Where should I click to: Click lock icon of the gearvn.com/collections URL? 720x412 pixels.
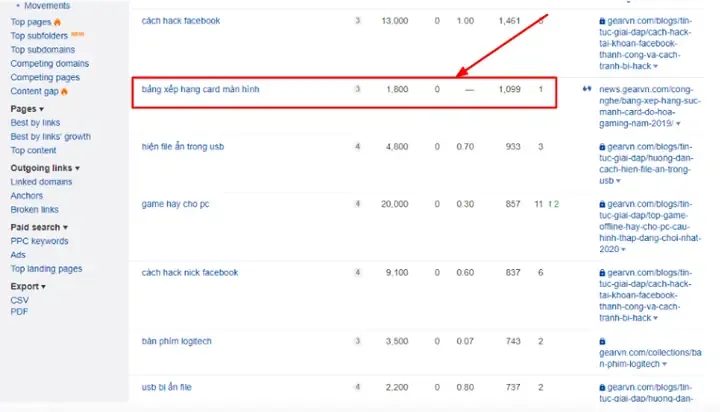click(602, 341)
